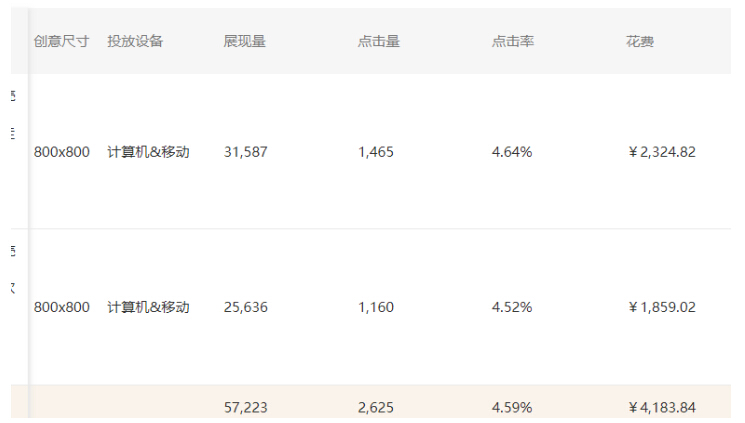Select the 4.64% click-rate cell

tap(512, 152)
